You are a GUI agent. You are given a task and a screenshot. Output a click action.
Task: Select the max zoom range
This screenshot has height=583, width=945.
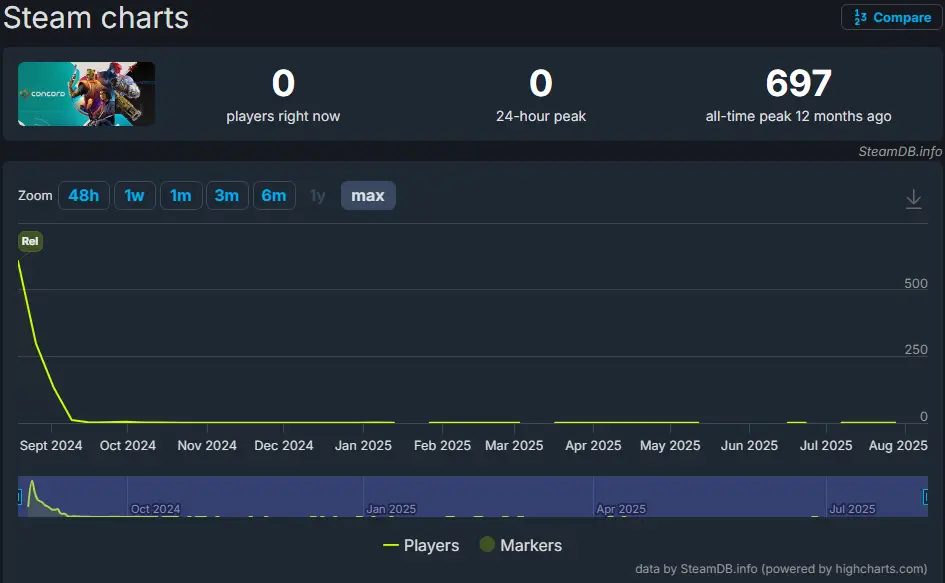(x=368, y=195)
